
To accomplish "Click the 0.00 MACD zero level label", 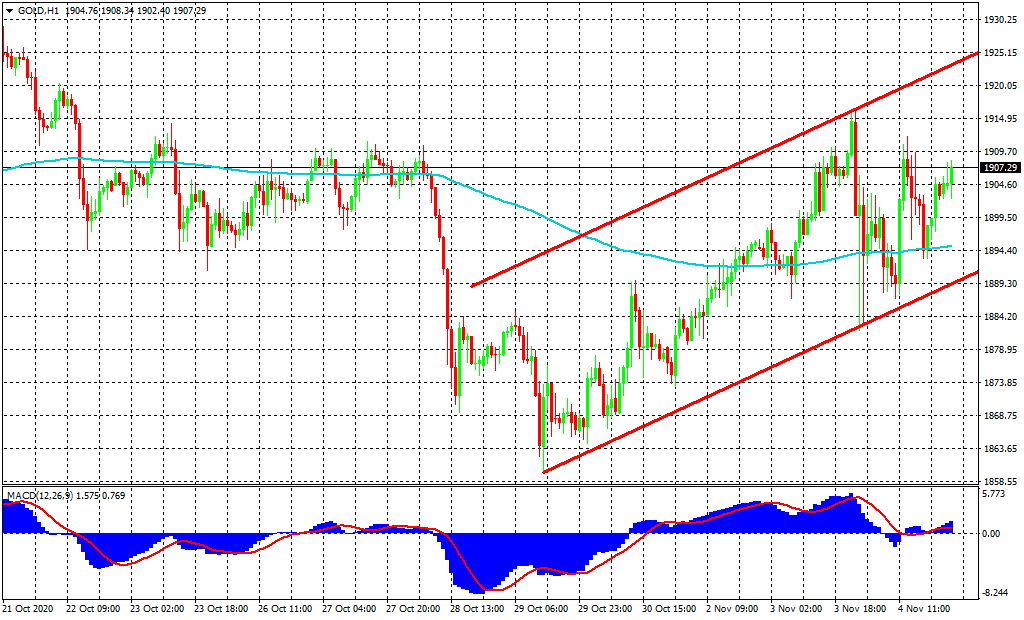I will point(992,533).
